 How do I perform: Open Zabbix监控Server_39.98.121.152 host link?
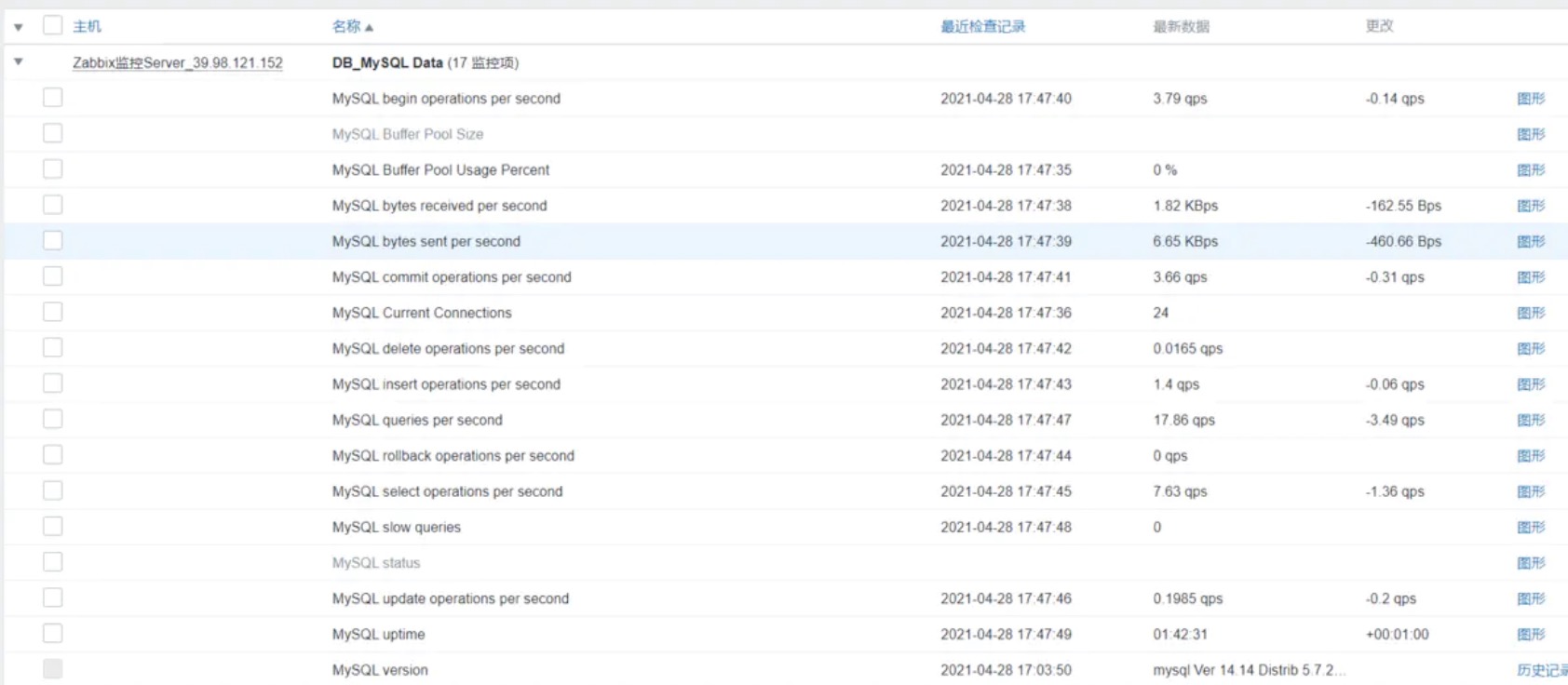pos(178,63)
